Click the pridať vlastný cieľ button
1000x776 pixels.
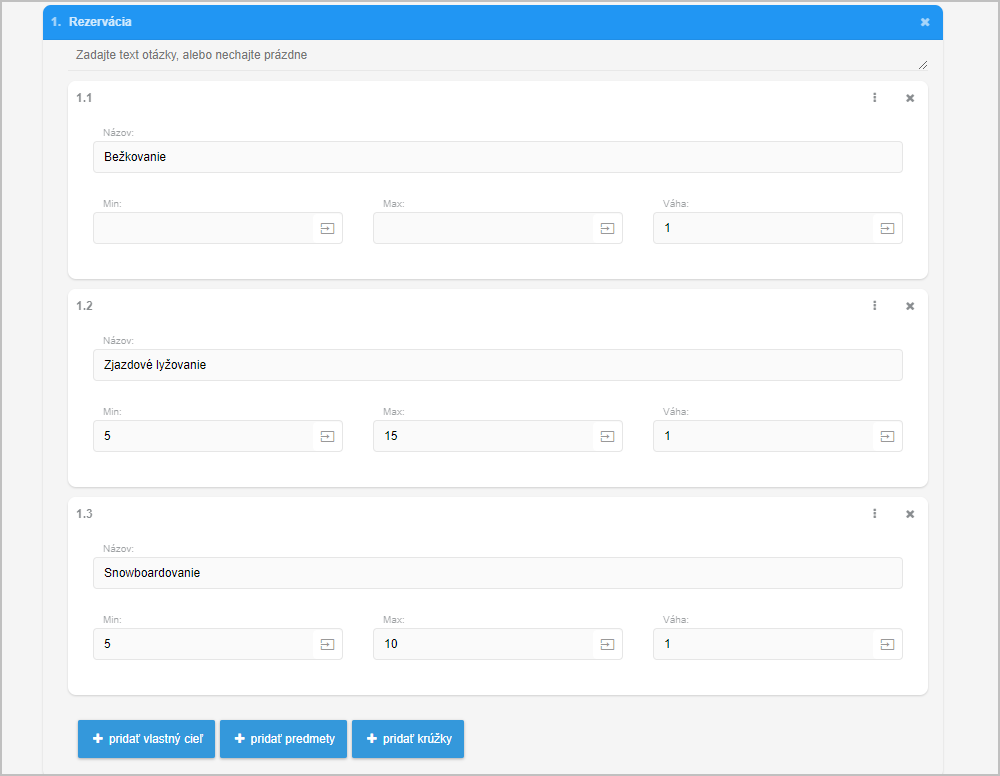coord(146,739)
